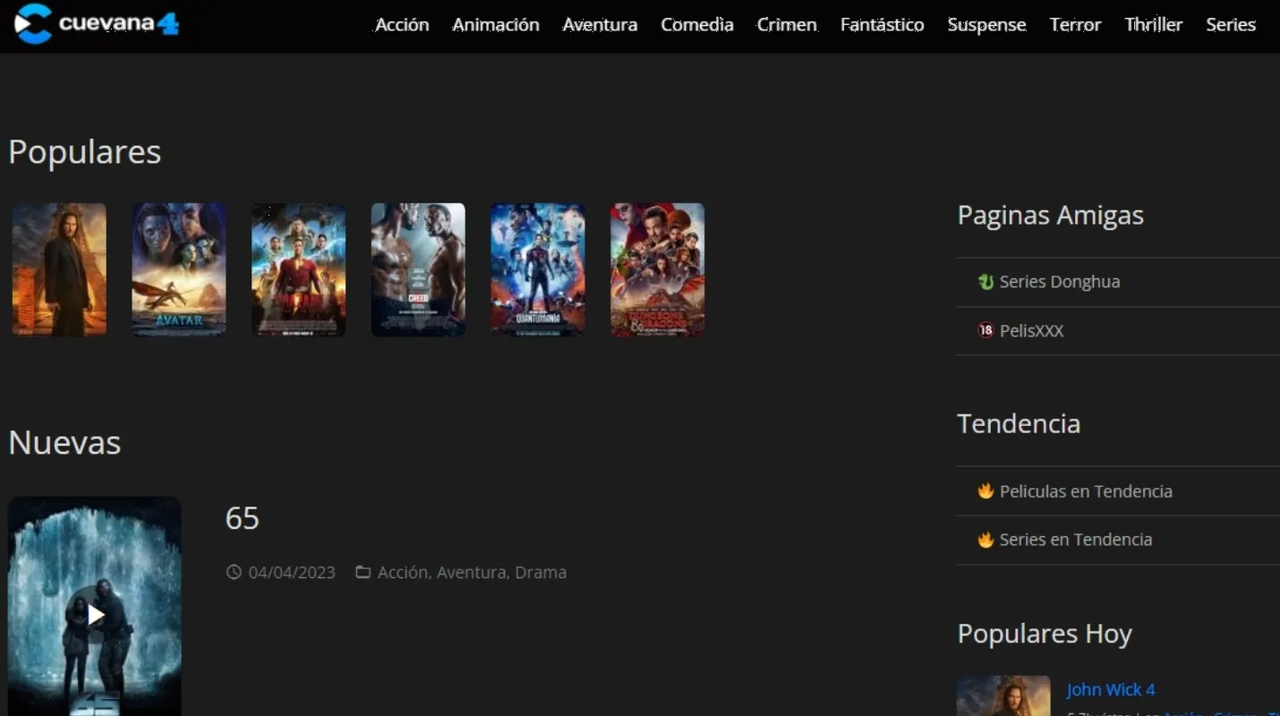The image size is (1280, 716).
Task: Open Series en Tendencia link
Action: 1076,539
